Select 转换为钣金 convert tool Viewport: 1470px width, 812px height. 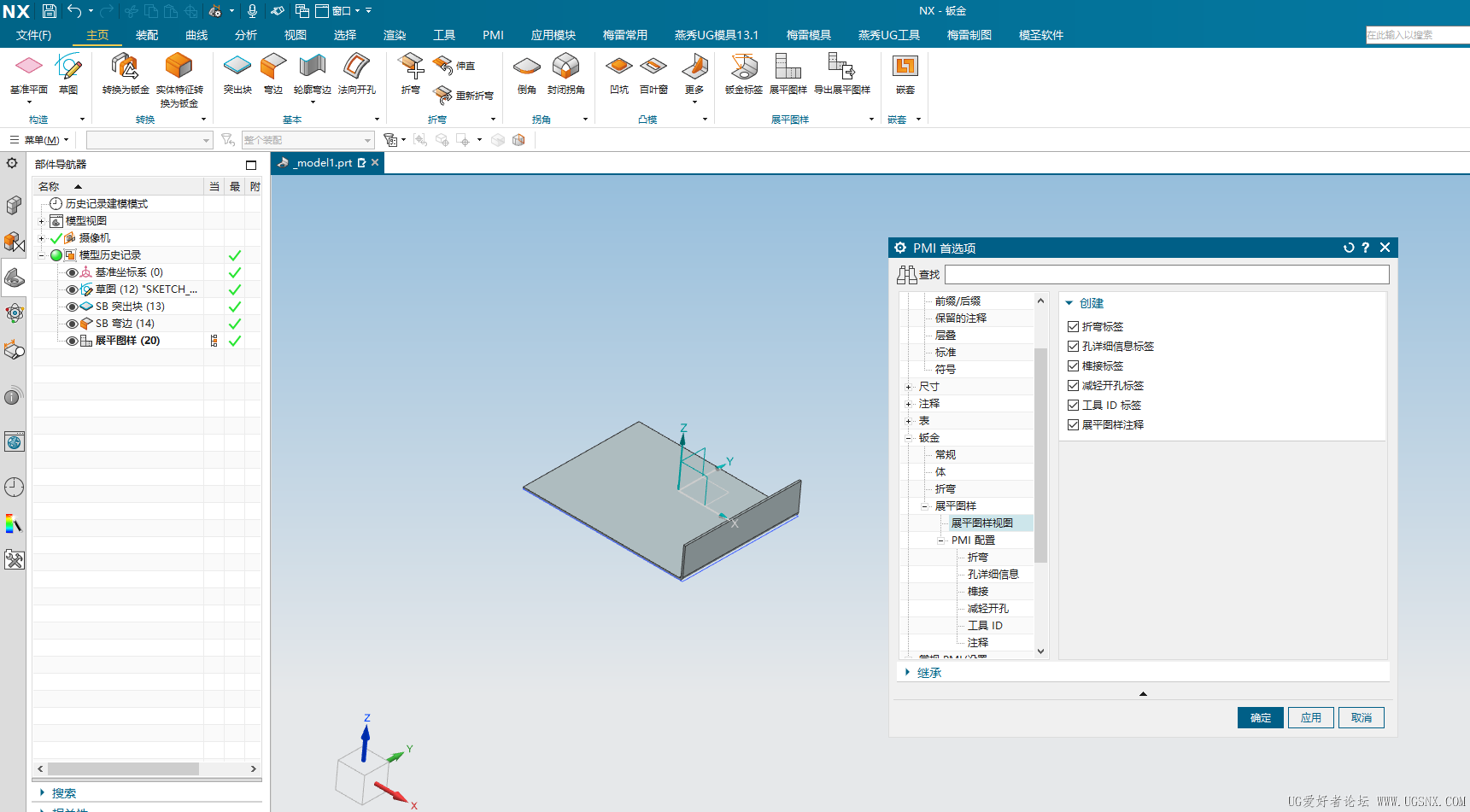(x=125, y=66)
